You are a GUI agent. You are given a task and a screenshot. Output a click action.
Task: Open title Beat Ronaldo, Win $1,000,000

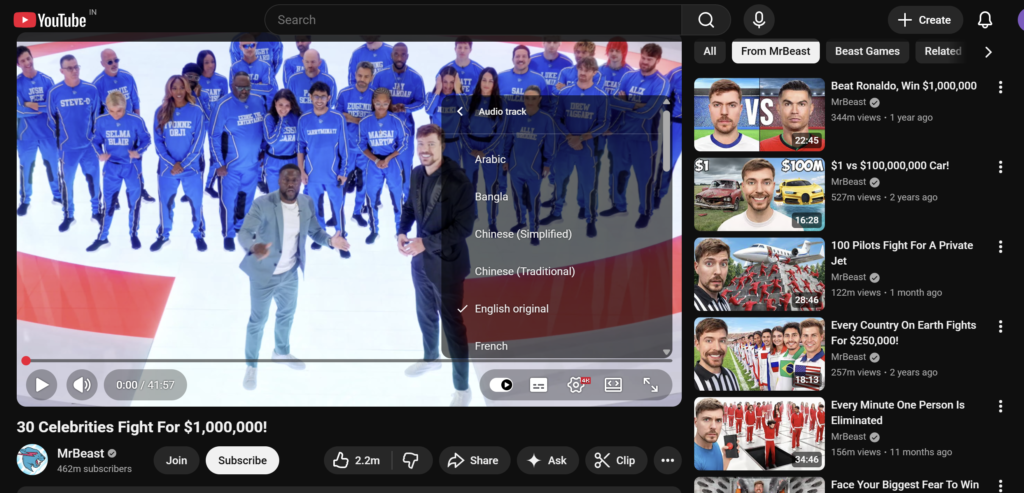click(904, 86)
